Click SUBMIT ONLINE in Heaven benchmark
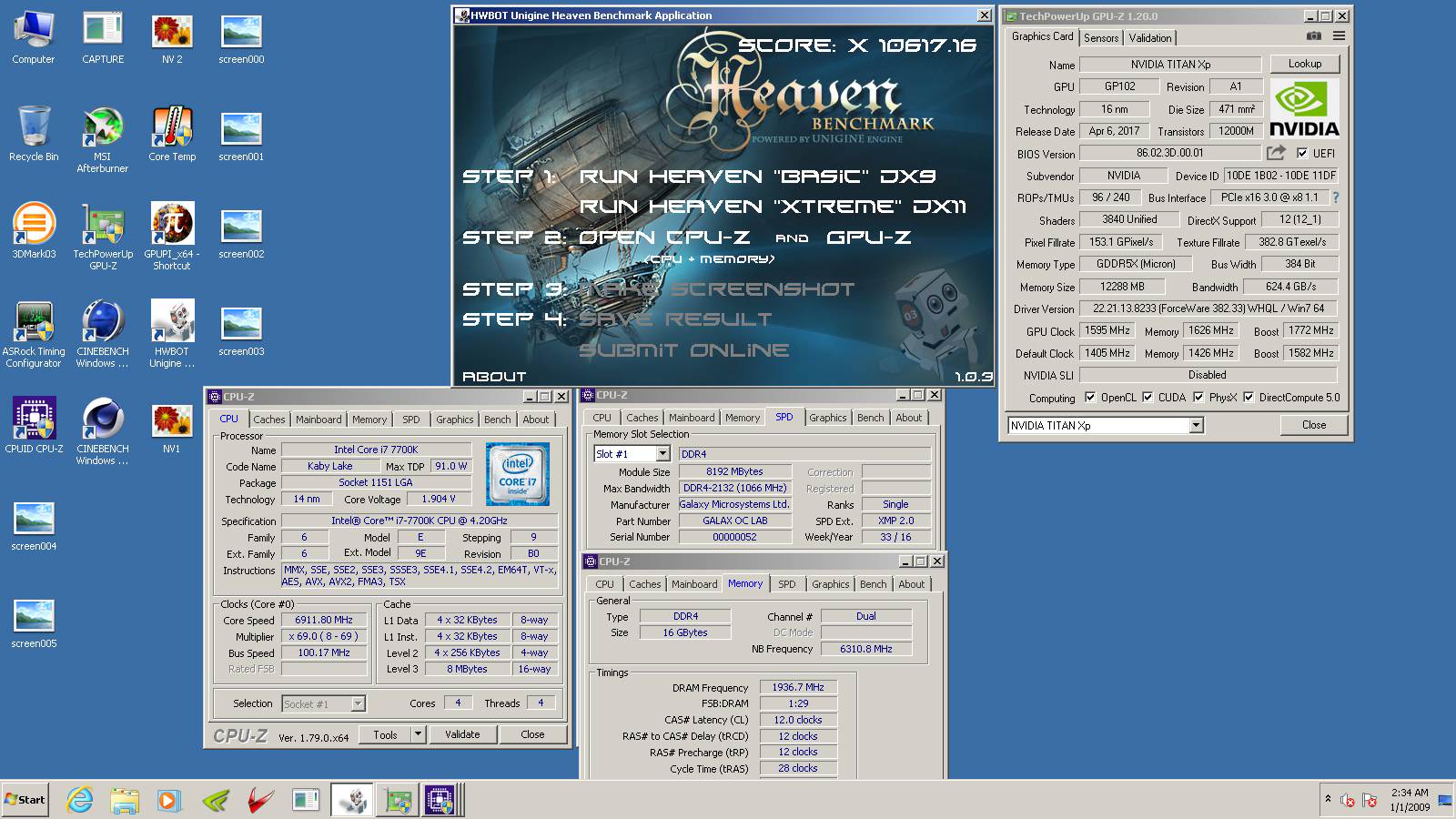This screenshot has width=1456, height=819. click(684, 350)
